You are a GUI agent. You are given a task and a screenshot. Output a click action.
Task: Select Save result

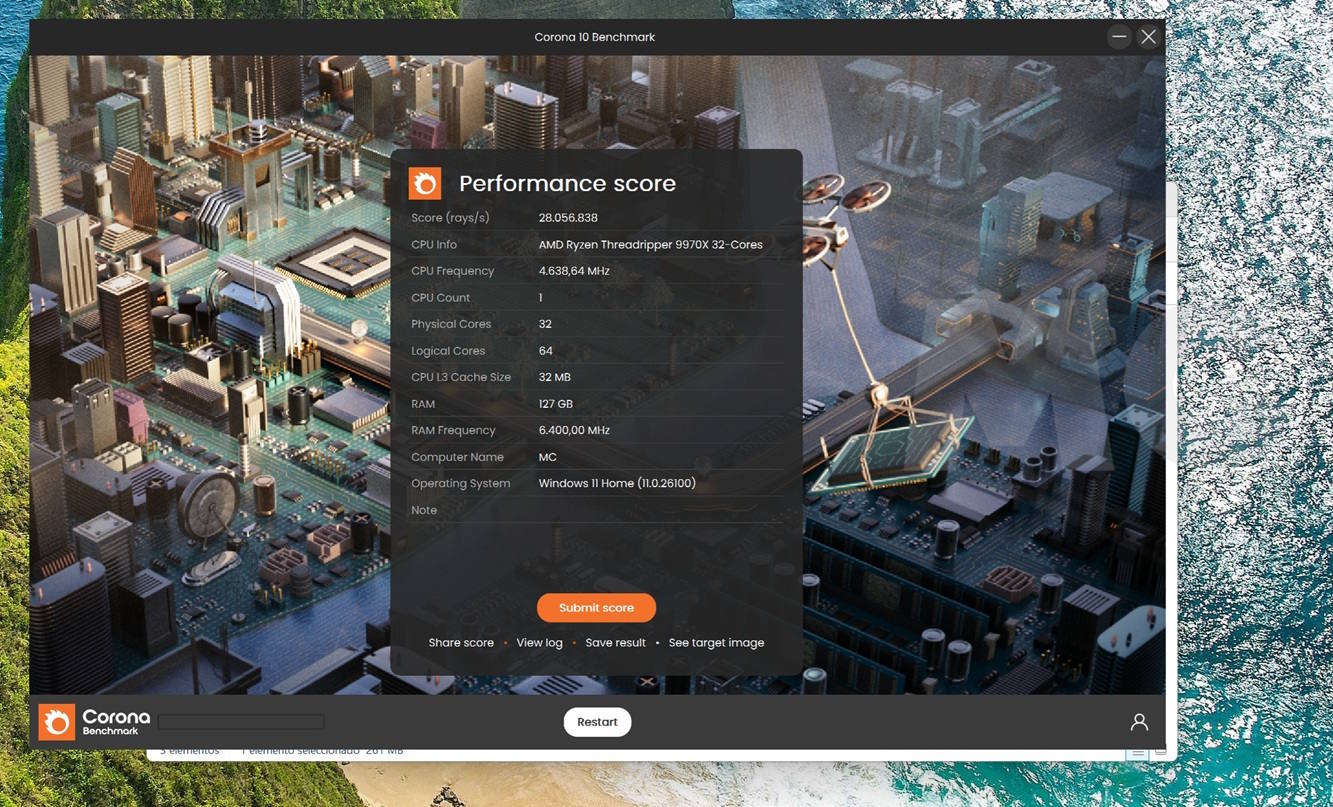coord(615,643)
